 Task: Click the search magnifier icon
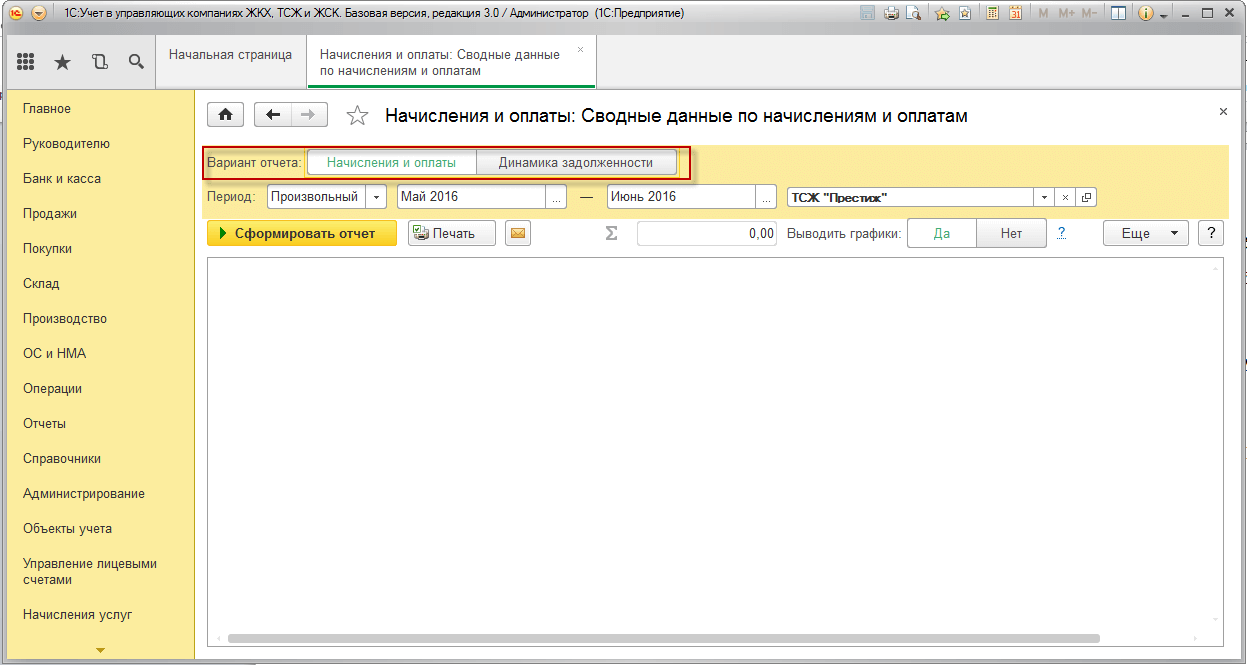136,62
